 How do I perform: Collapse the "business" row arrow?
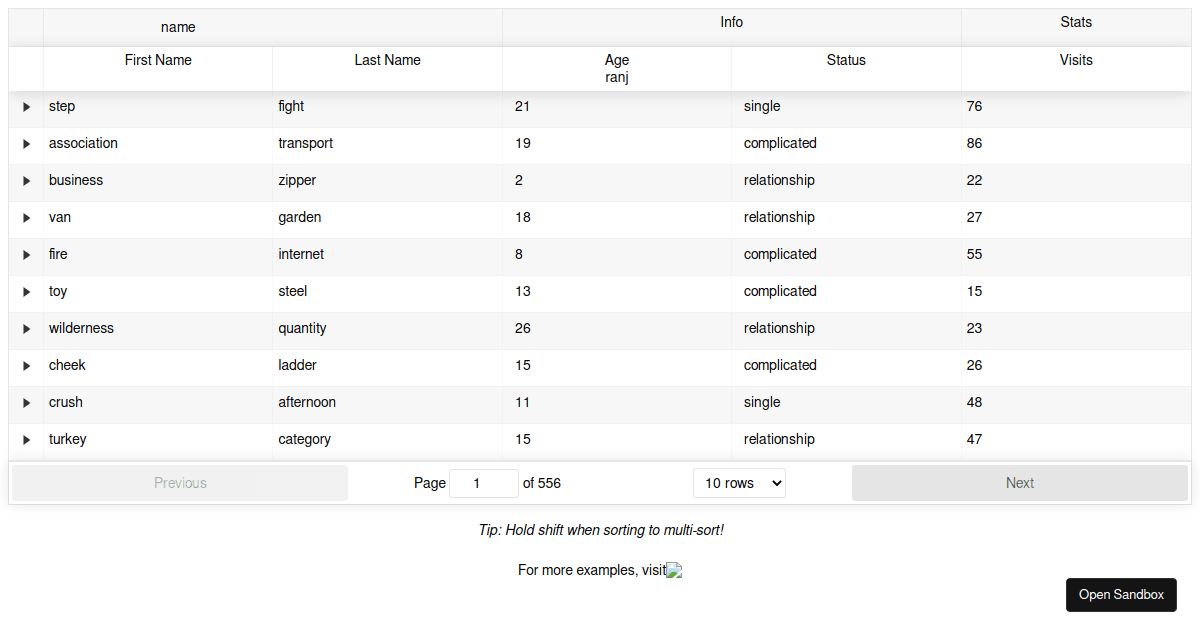tap(26, 180)
